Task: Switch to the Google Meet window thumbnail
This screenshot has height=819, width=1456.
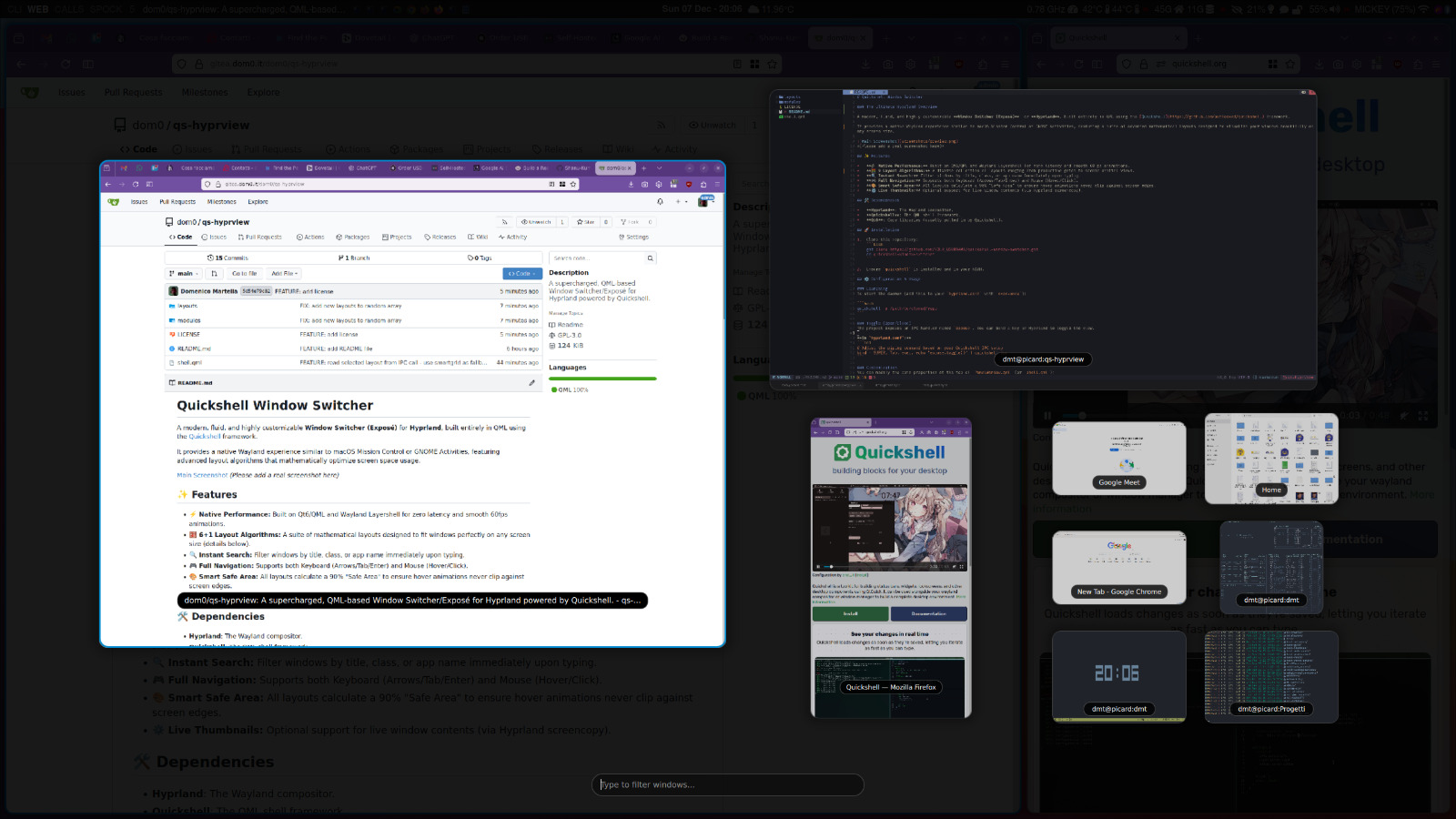Action: 1119,458
